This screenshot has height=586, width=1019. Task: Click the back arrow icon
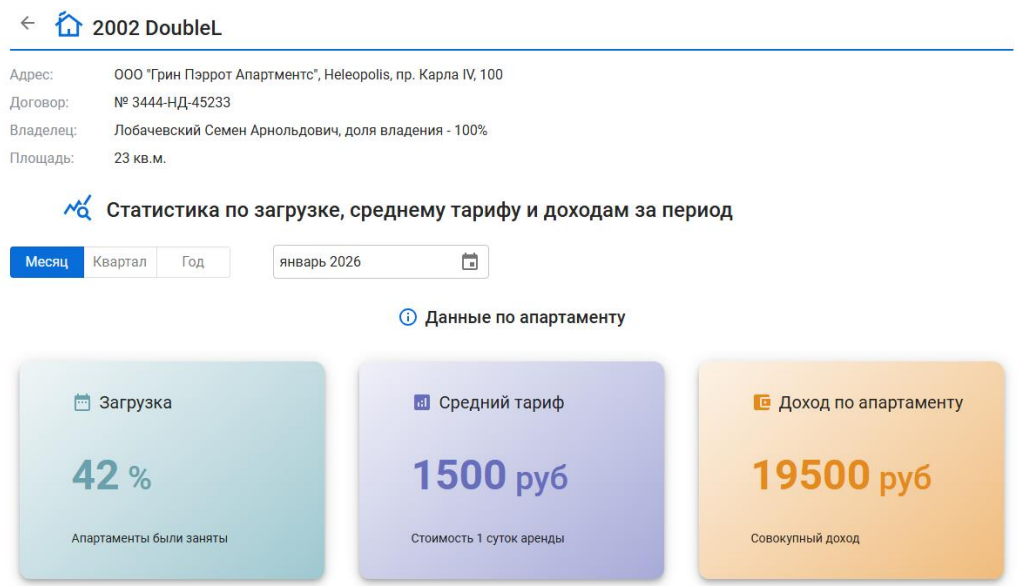click(27, 23)
